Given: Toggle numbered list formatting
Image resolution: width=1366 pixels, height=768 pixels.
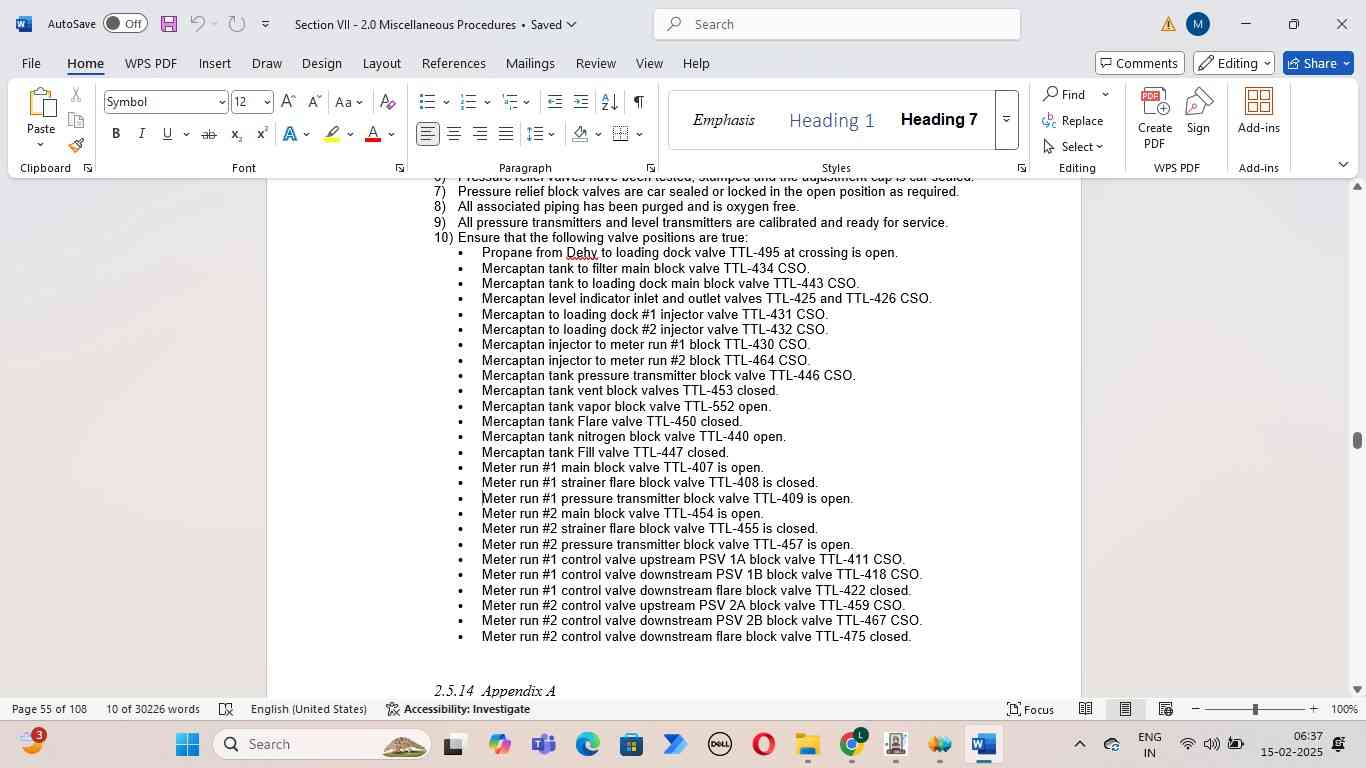Looking at the screenshot, I should 468,102.
